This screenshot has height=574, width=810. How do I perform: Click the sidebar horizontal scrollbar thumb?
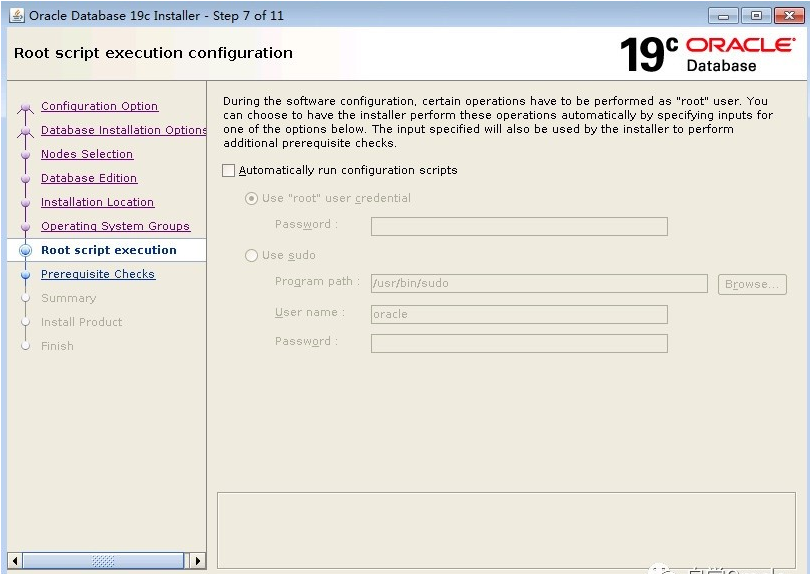(103, 561)
